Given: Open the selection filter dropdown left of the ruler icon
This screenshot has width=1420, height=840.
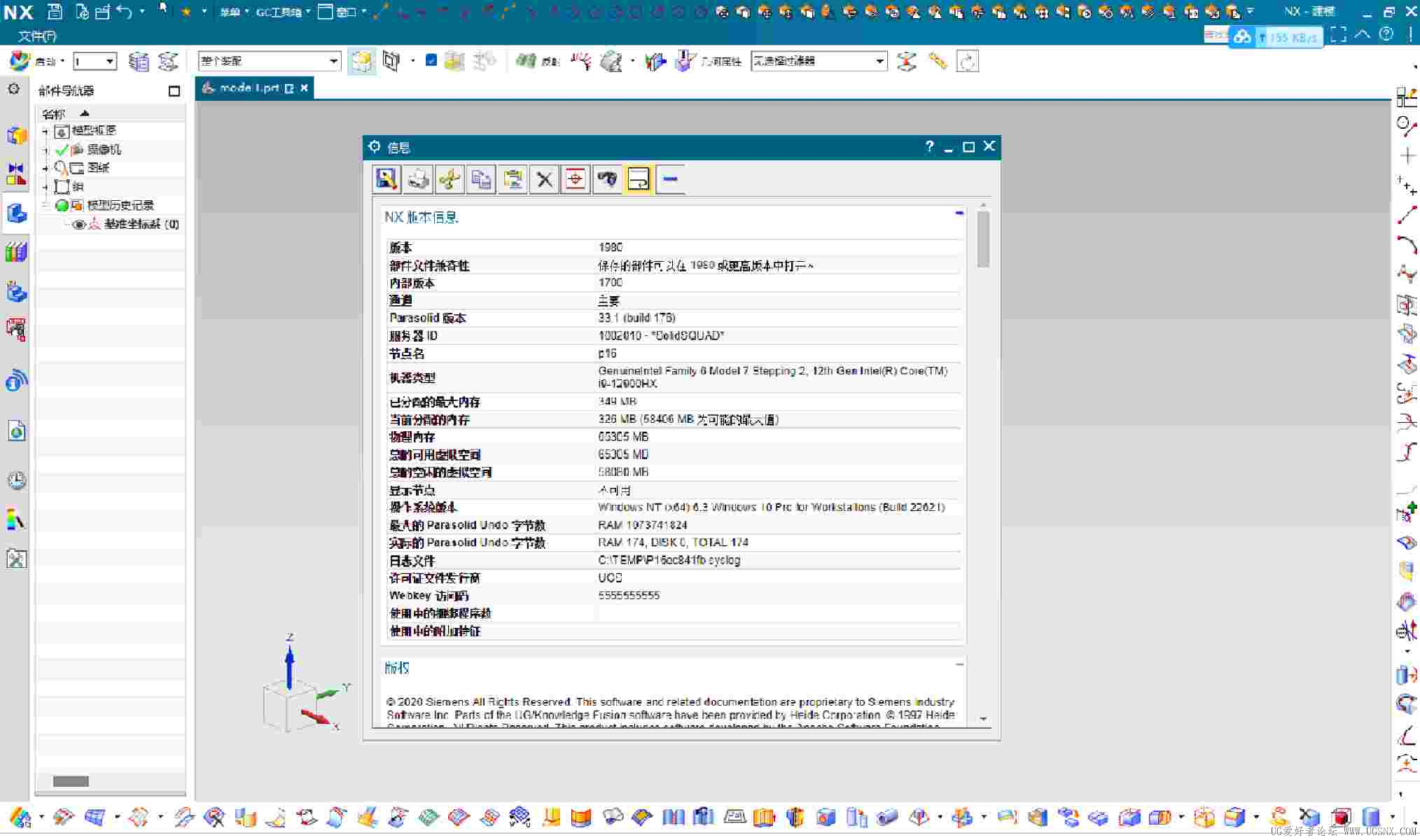Looking at the screenshot, I should click(819, 62).
